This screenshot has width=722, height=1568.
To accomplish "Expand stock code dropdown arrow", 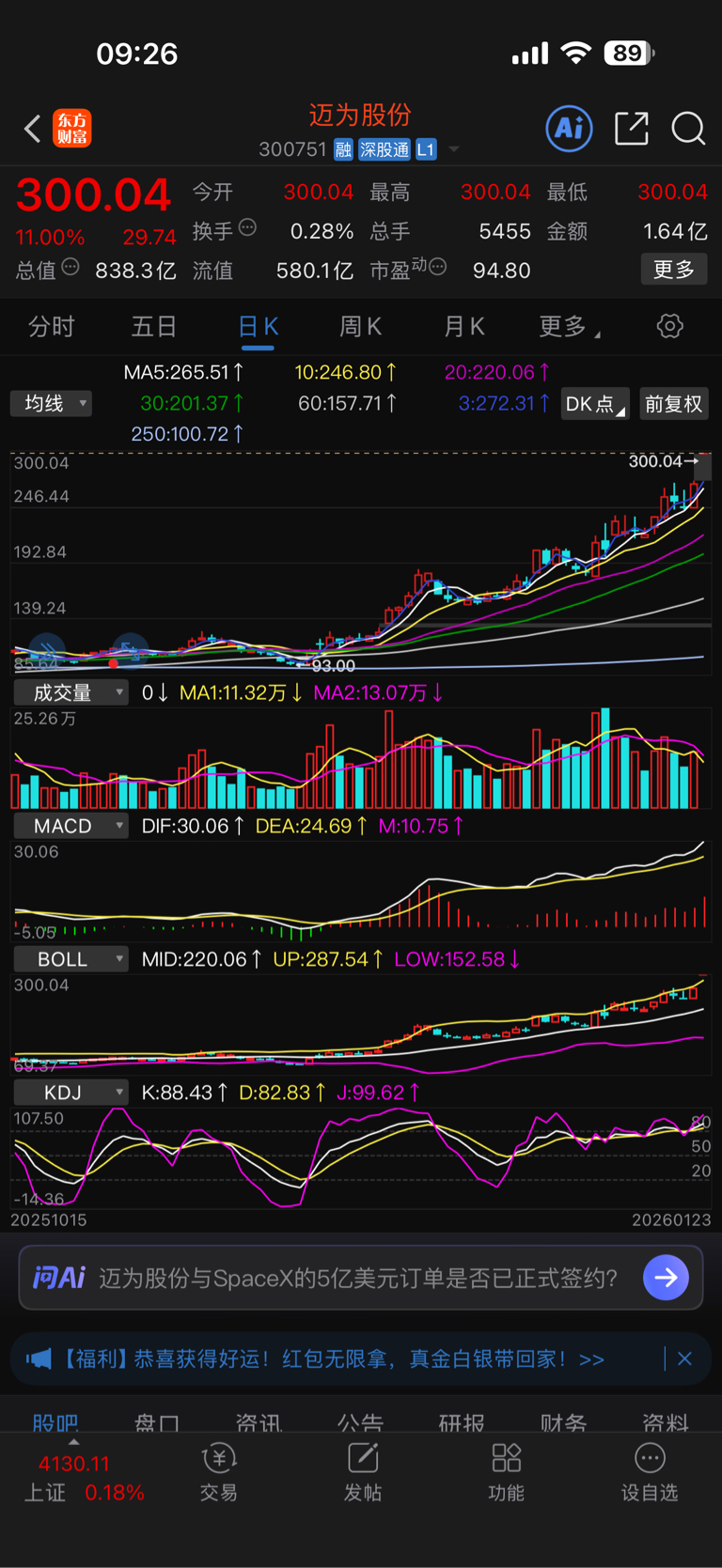I will 454,149.
